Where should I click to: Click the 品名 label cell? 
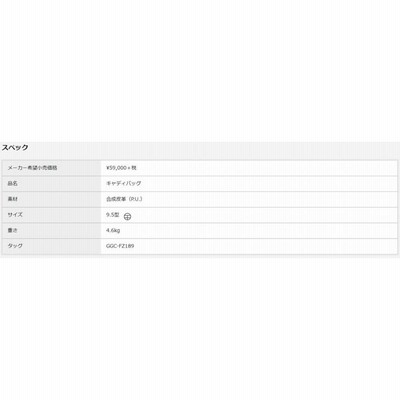pos(52,184)
